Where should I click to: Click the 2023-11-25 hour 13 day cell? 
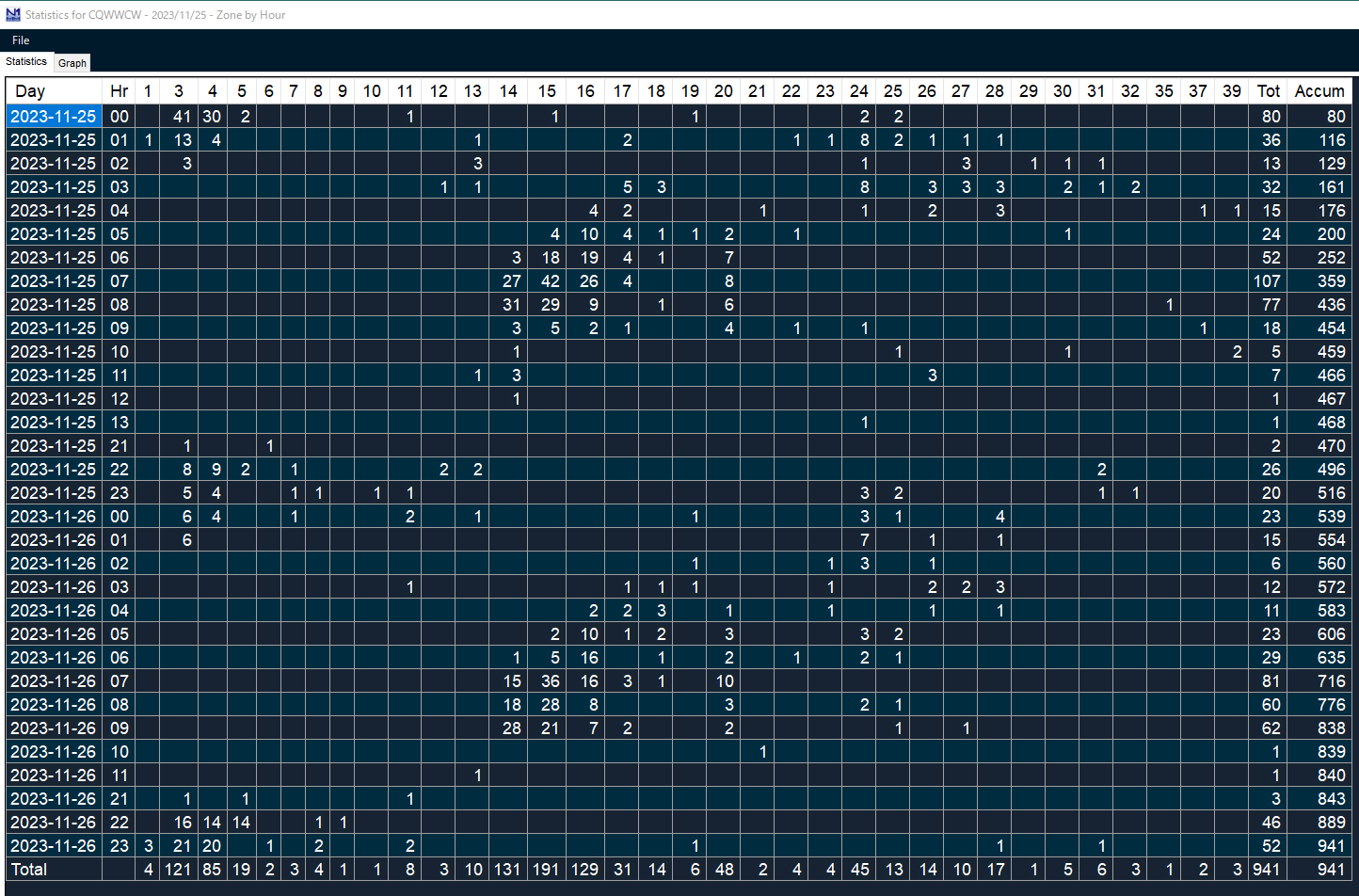coord(54,423)
